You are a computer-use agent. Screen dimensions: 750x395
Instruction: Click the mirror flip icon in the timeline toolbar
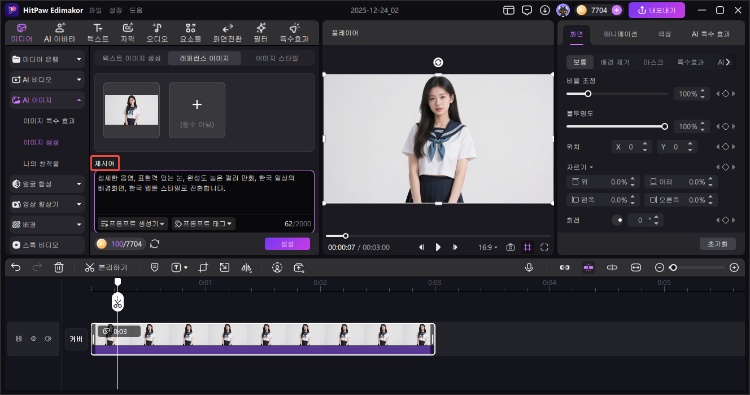[x=246, y=267]
